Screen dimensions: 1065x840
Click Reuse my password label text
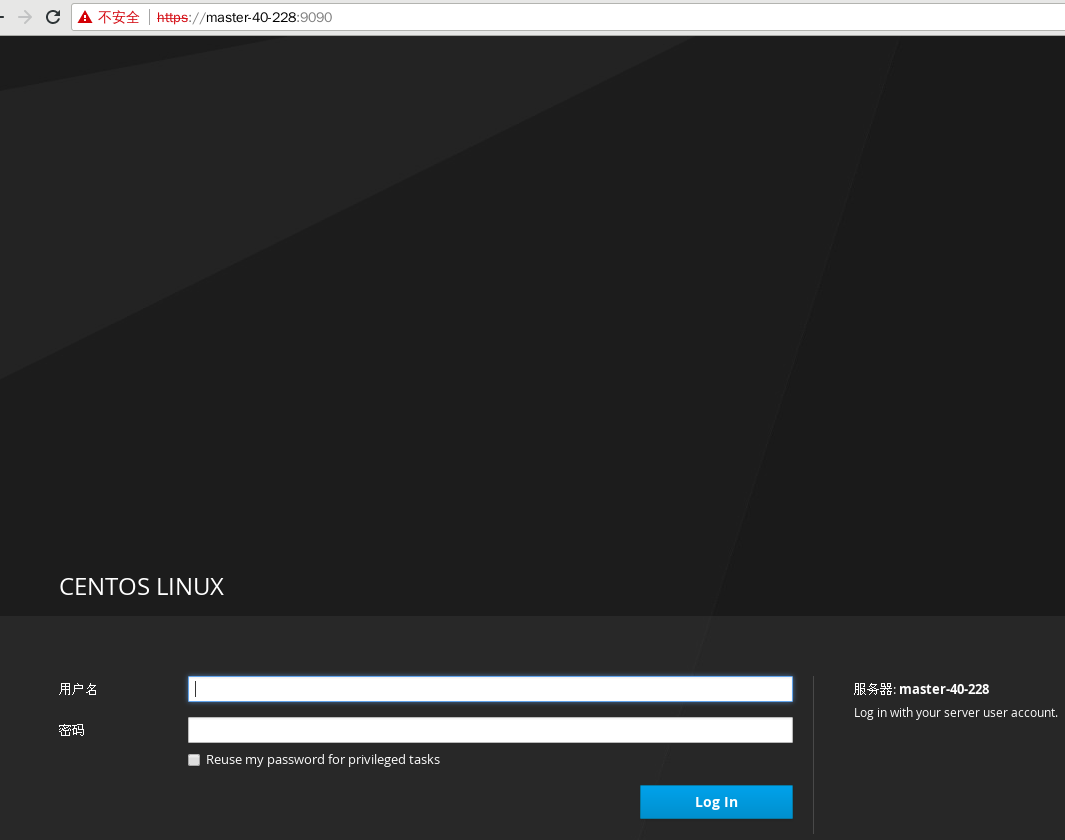(x=323, y=760)
